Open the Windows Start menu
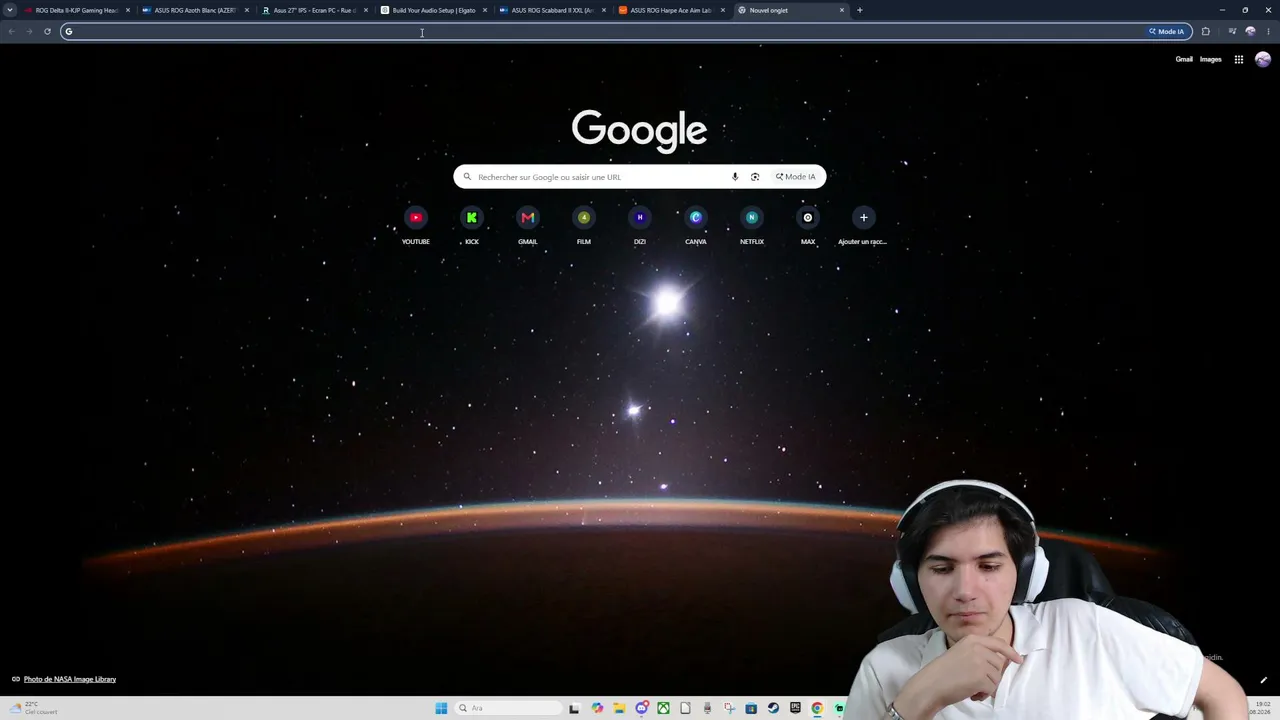Image resolution: width=1280 pixels, height=720 pixels. coord(441,708)
